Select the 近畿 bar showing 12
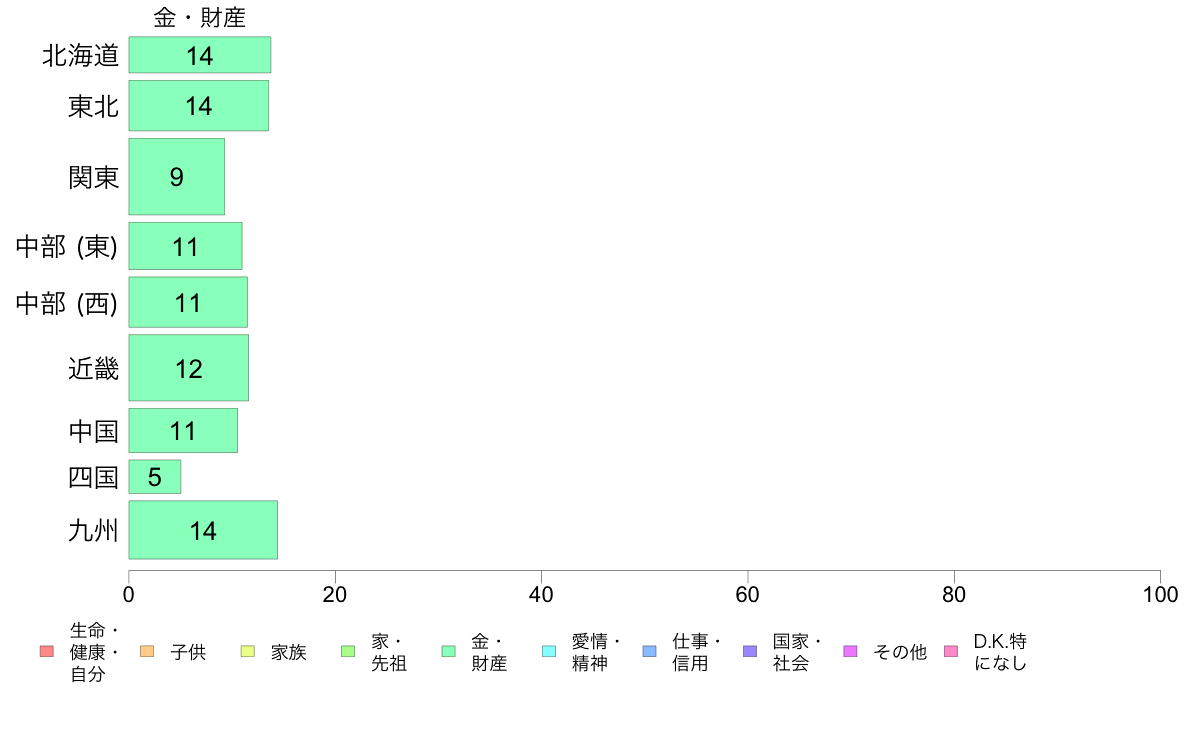 [x=189, y=368]
